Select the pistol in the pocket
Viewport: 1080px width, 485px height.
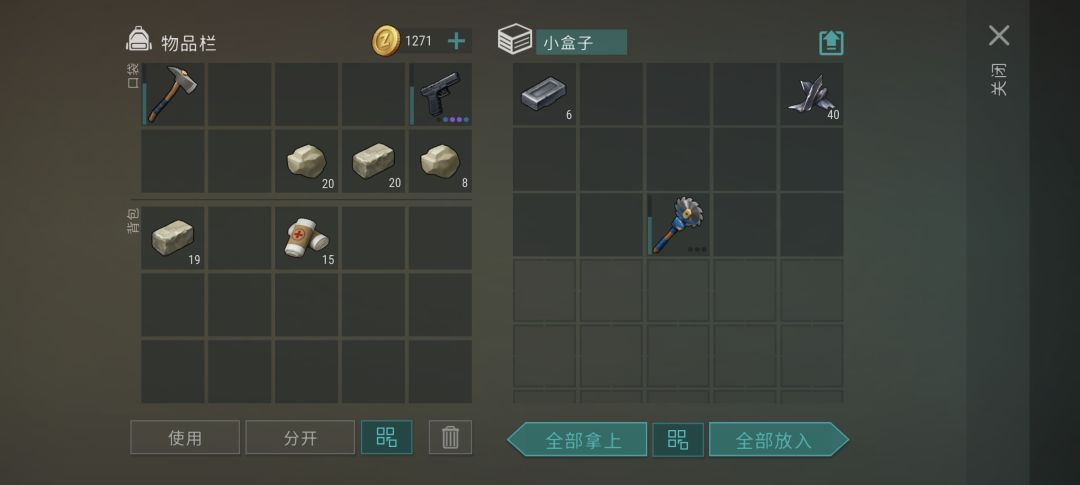441,94
